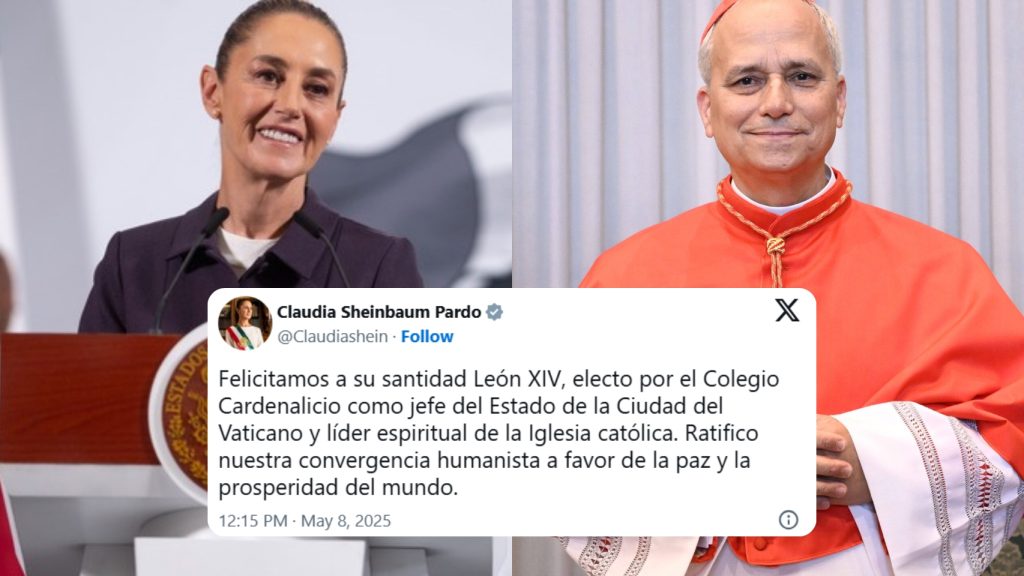The width and height of the screenshot is (1024, 576).
Task: Click the @Claudiashein handle
Action: pyautogui.click(x=332, y=336)
